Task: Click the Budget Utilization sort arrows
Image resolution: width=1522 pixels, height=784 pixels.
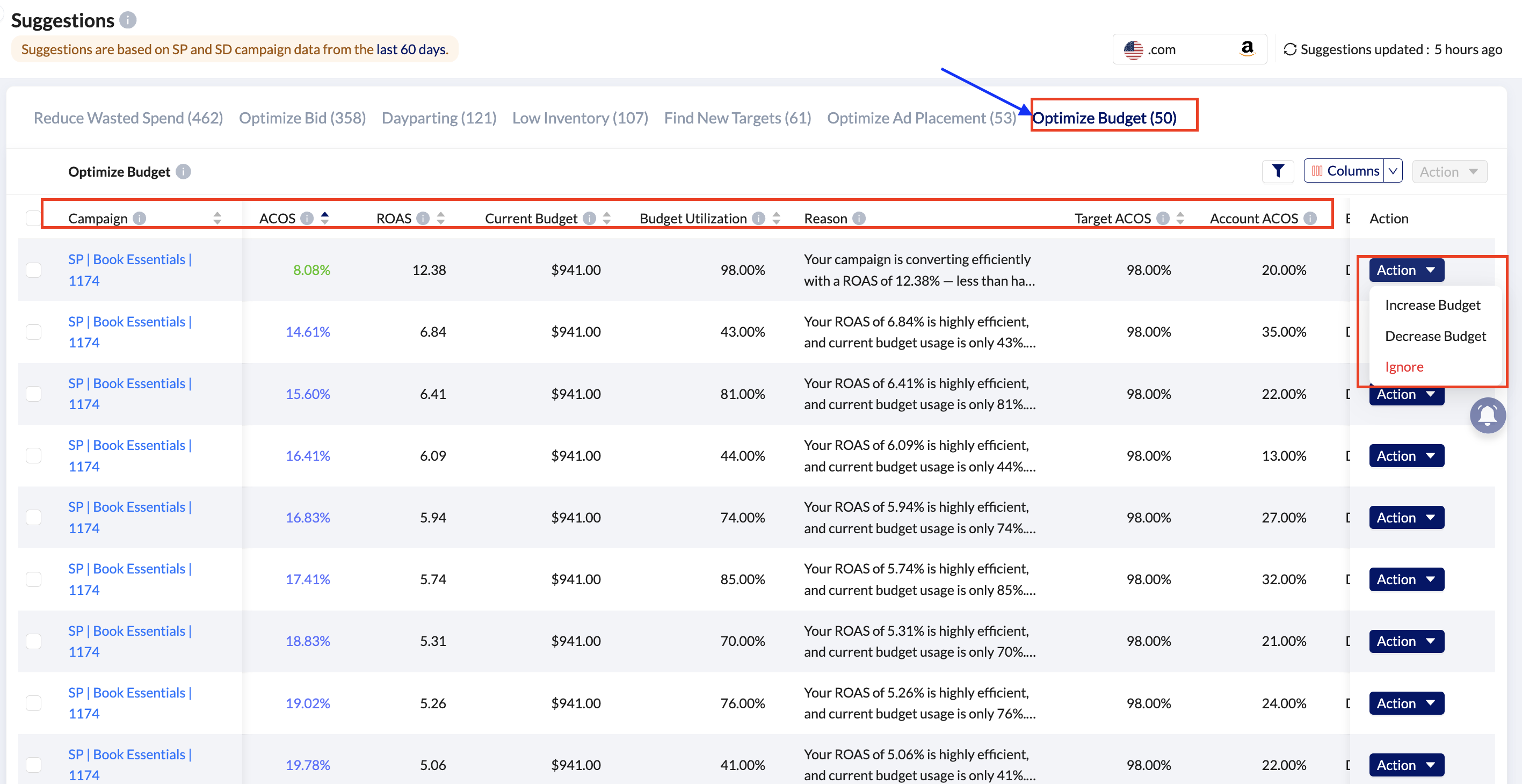Action: point(777,219)
